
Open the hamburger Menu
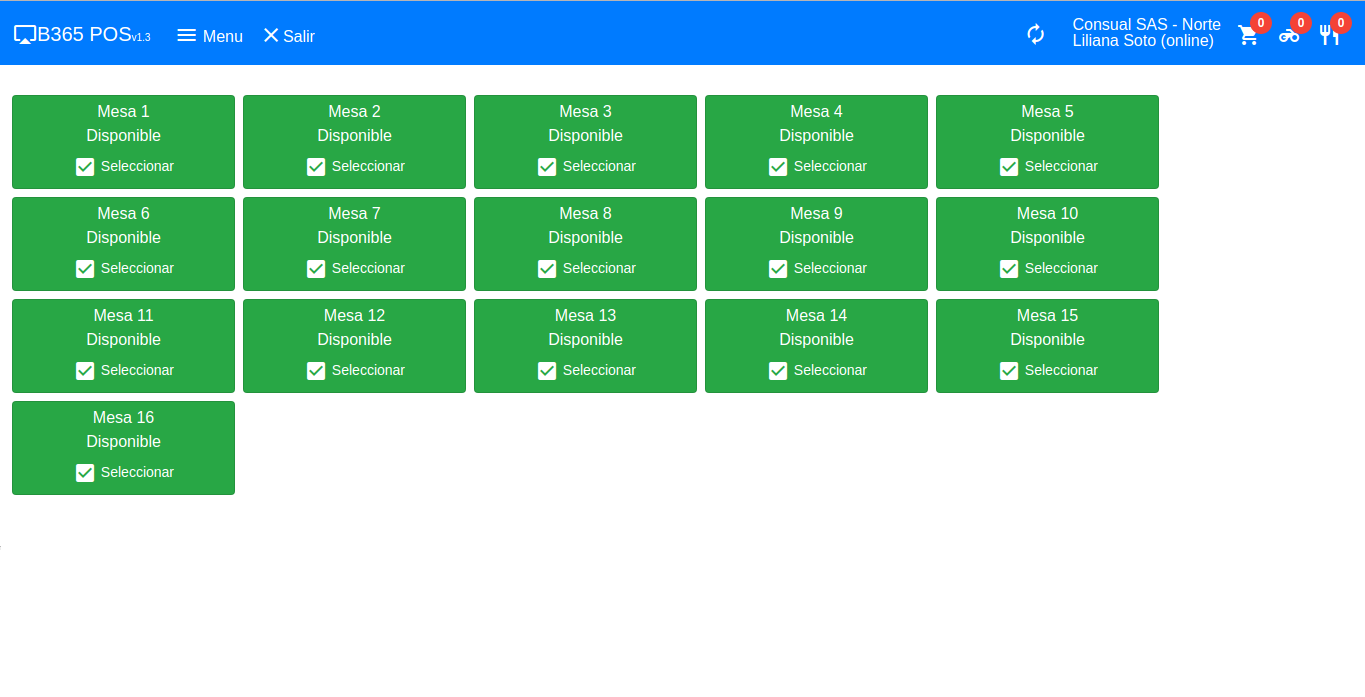pyautogui.click(x=210, y=36)
